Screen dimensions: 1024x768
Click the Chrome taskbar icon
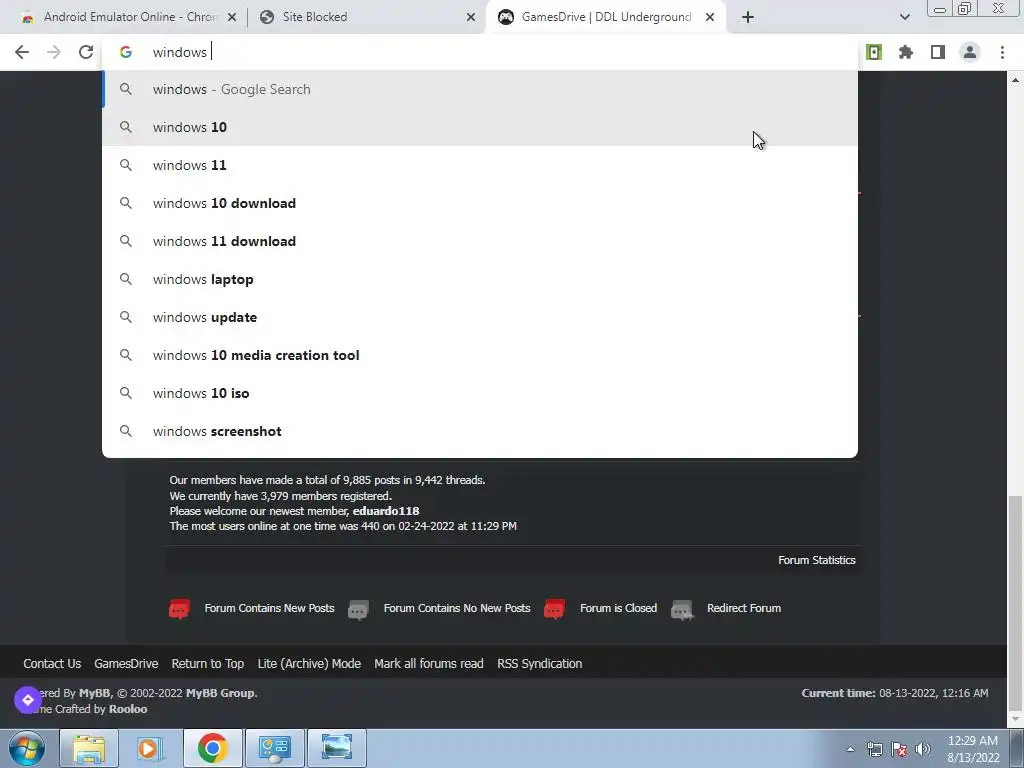pos(212,748)
